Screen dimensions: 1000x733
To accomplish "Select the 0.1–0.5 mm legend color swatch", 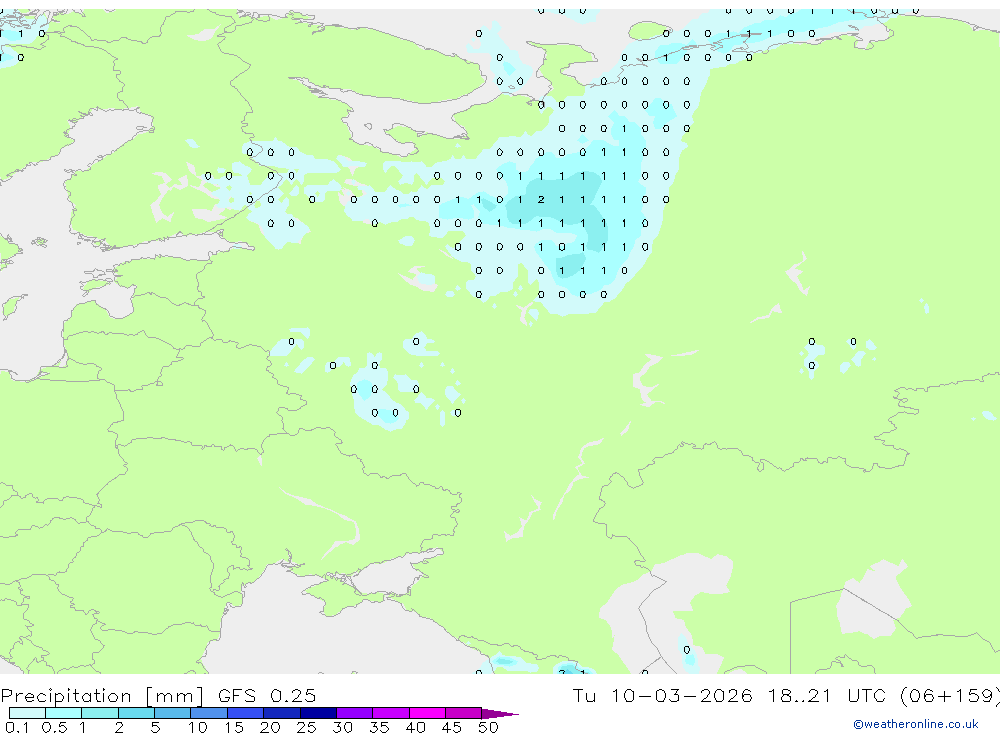I will pos(27,713).
